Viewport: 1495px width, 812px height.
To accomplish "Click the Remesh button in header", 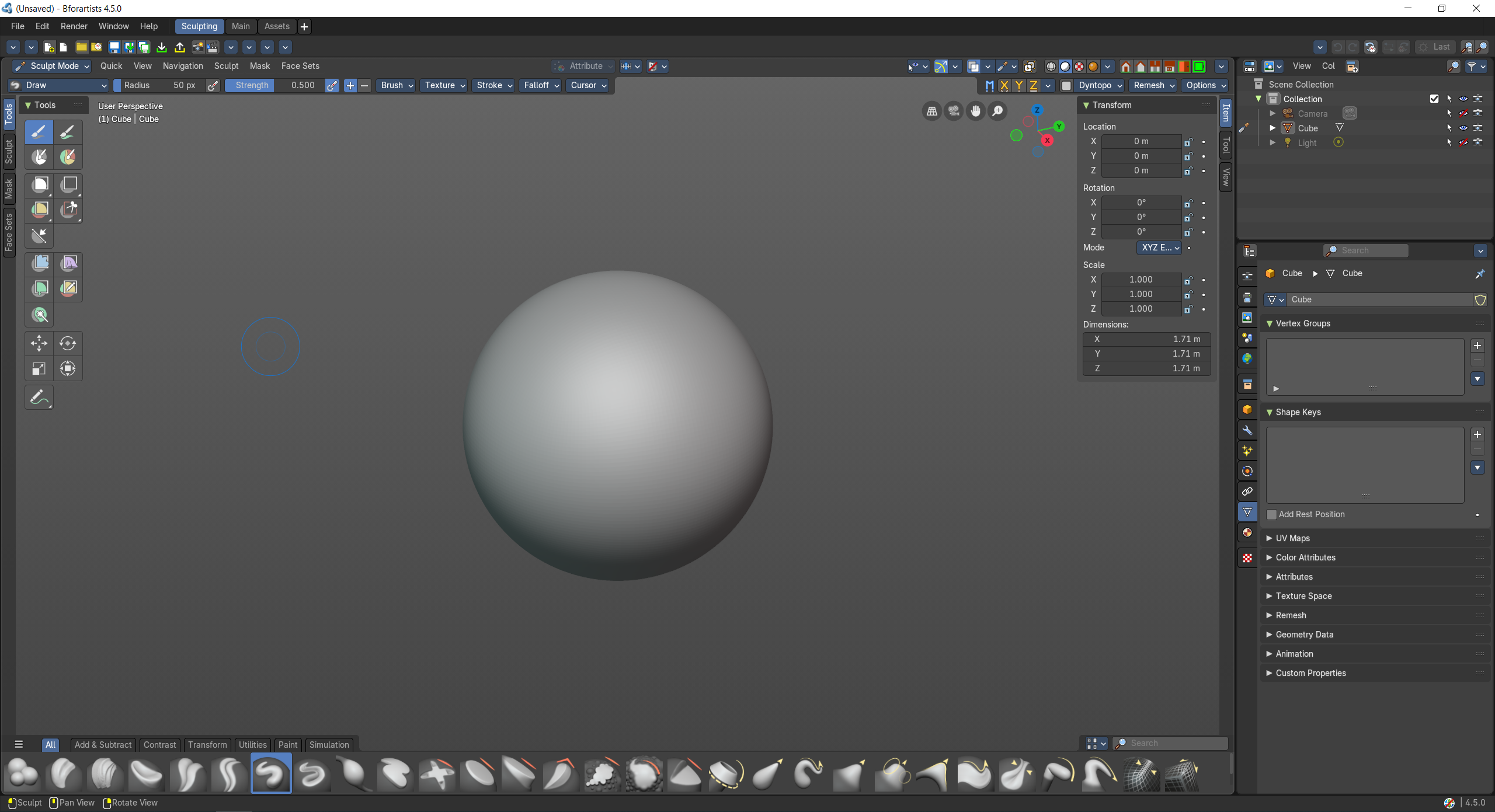I will (x=1153, y=85).
